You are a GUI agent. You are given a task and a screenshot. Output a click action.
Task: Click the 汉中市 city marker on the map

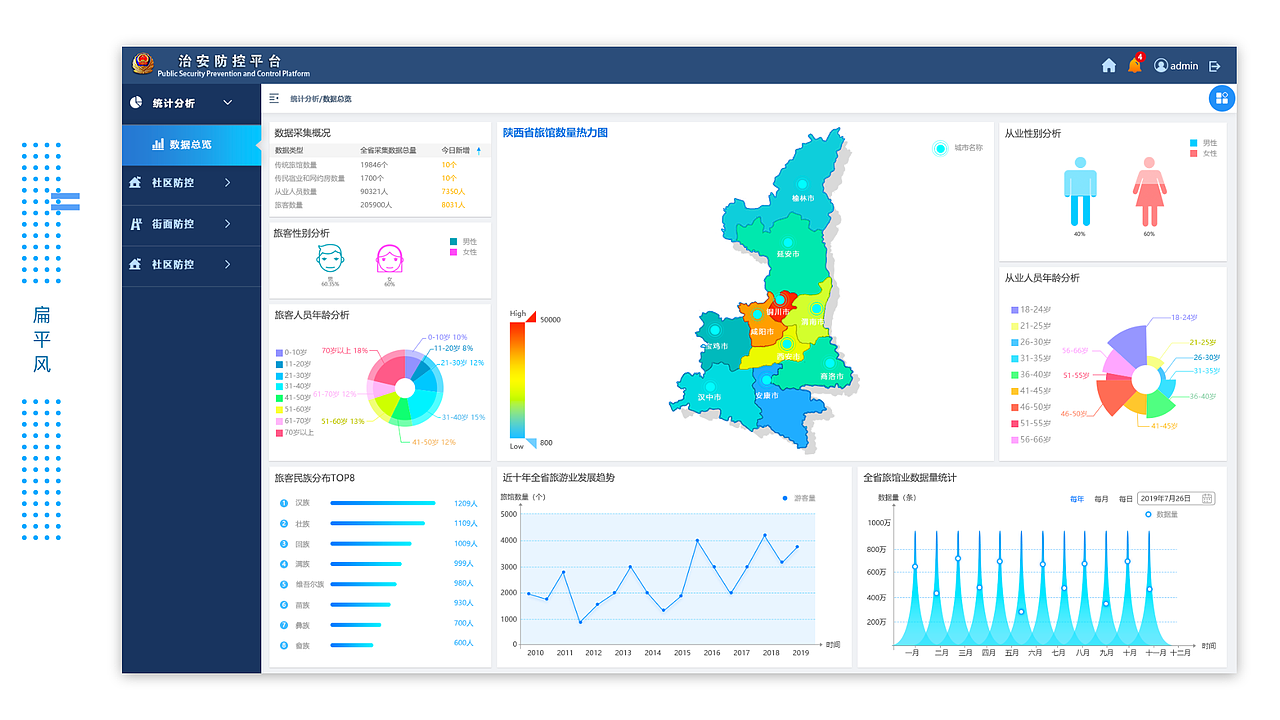tap(710, 386)
